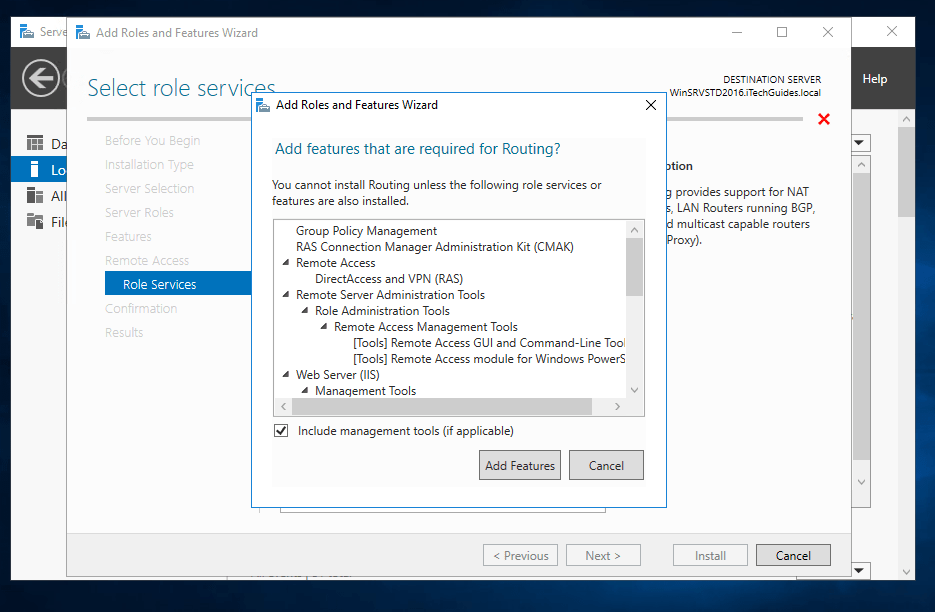This screenshot has width=935, height=612.
Task: Open the Dashboard sidebar icon
Action: [x=35, y=143]
